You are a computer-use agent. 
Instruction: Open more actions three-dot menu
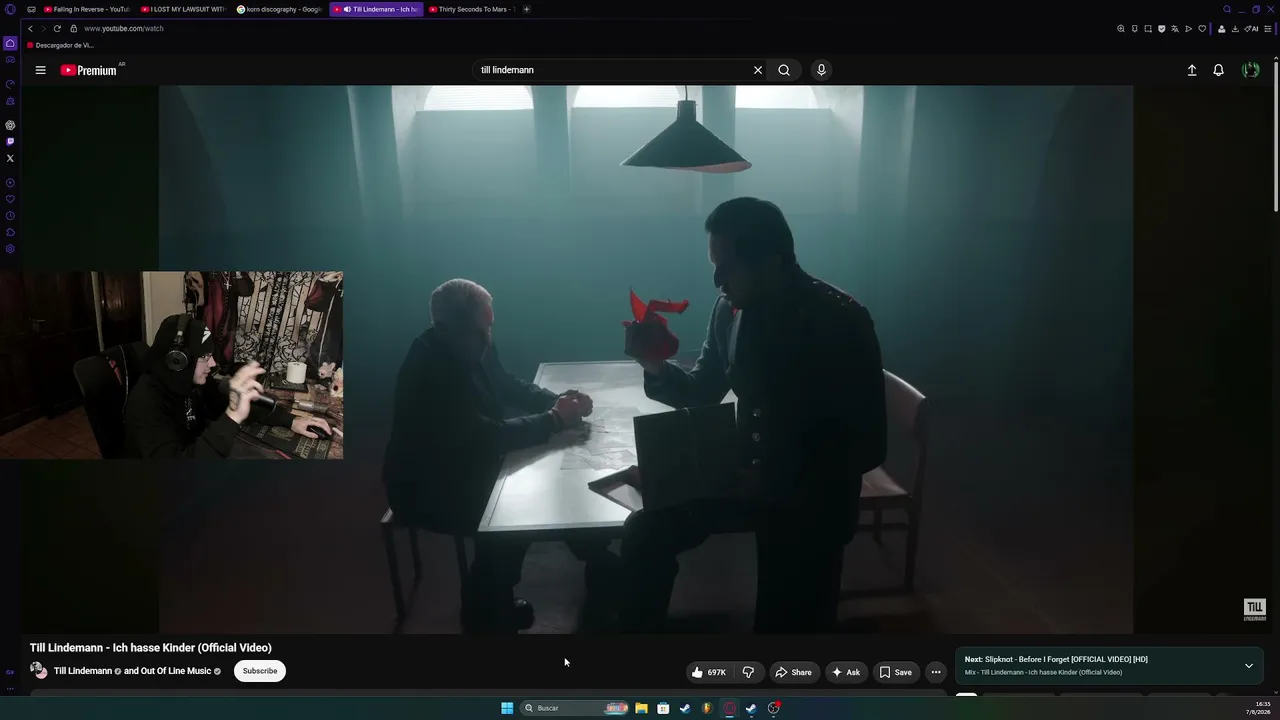936,672
